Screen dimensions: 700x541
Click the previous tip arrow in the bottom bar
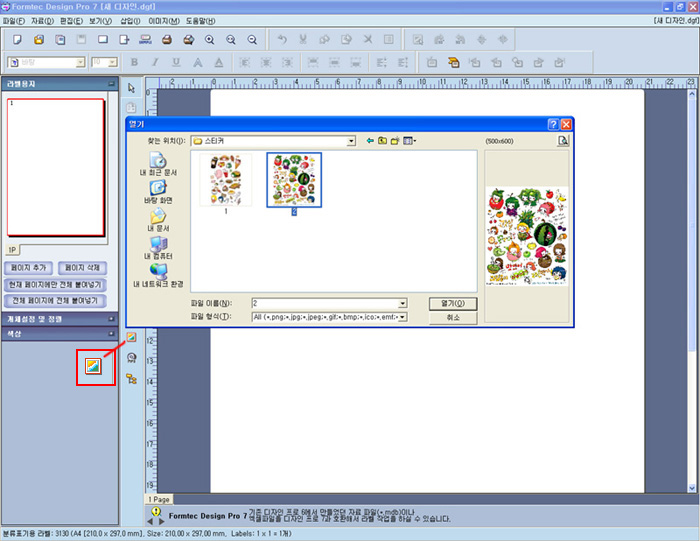coord(150,521)
